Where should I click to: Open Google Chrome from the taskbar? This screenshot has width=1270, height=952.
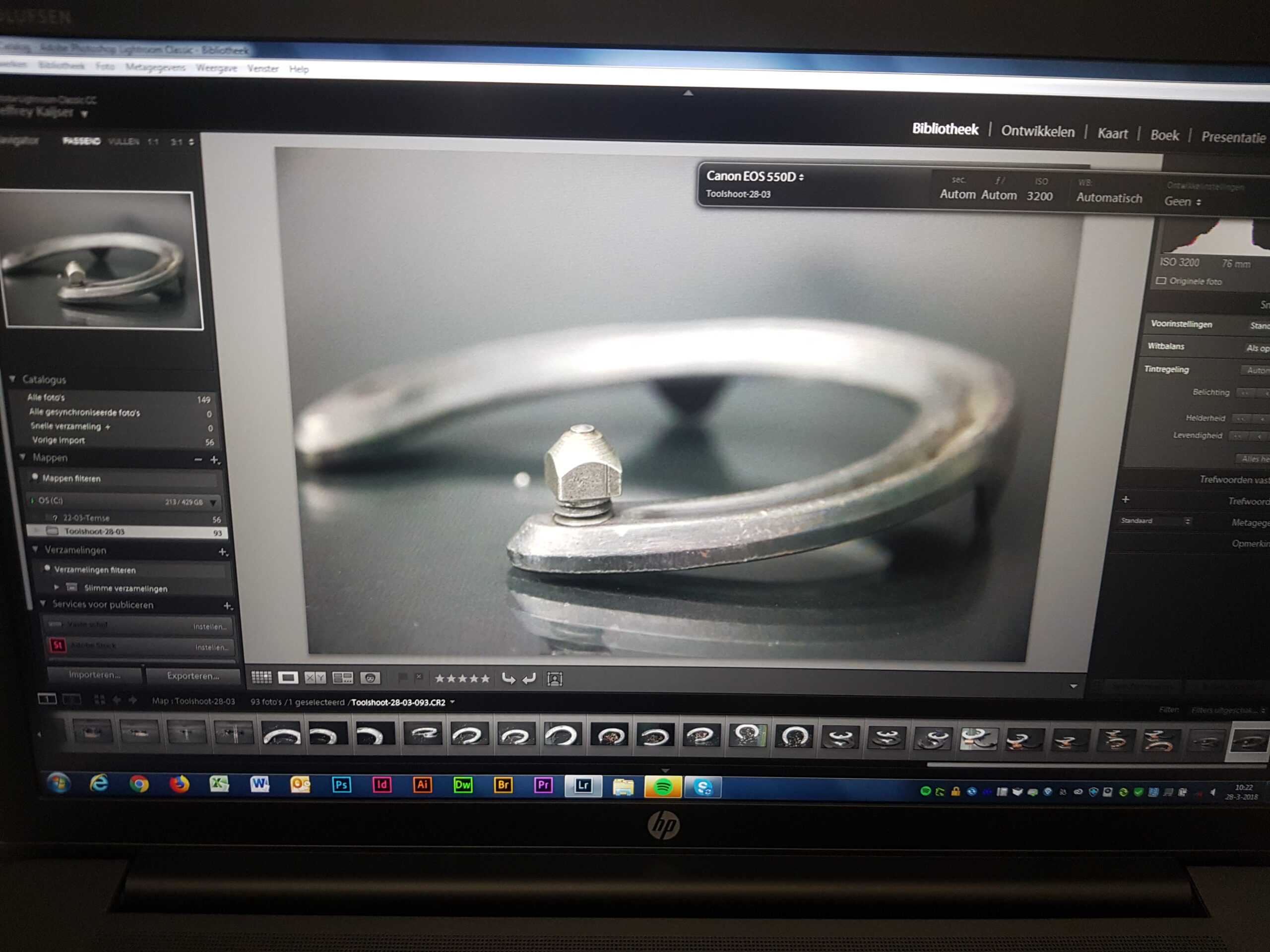tap(139, 783)
